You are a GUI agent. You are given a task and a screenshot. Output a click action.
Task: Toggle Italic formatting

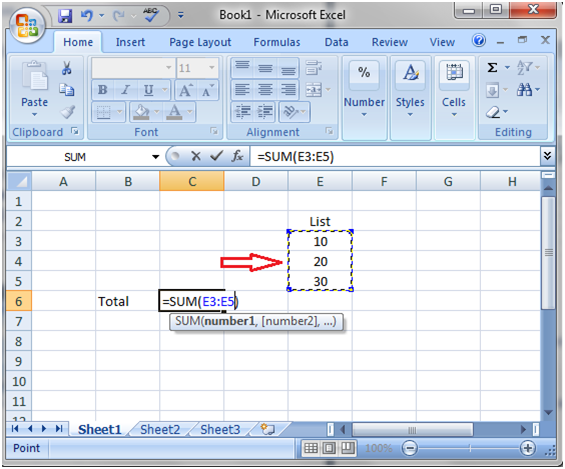coord(125,90)
